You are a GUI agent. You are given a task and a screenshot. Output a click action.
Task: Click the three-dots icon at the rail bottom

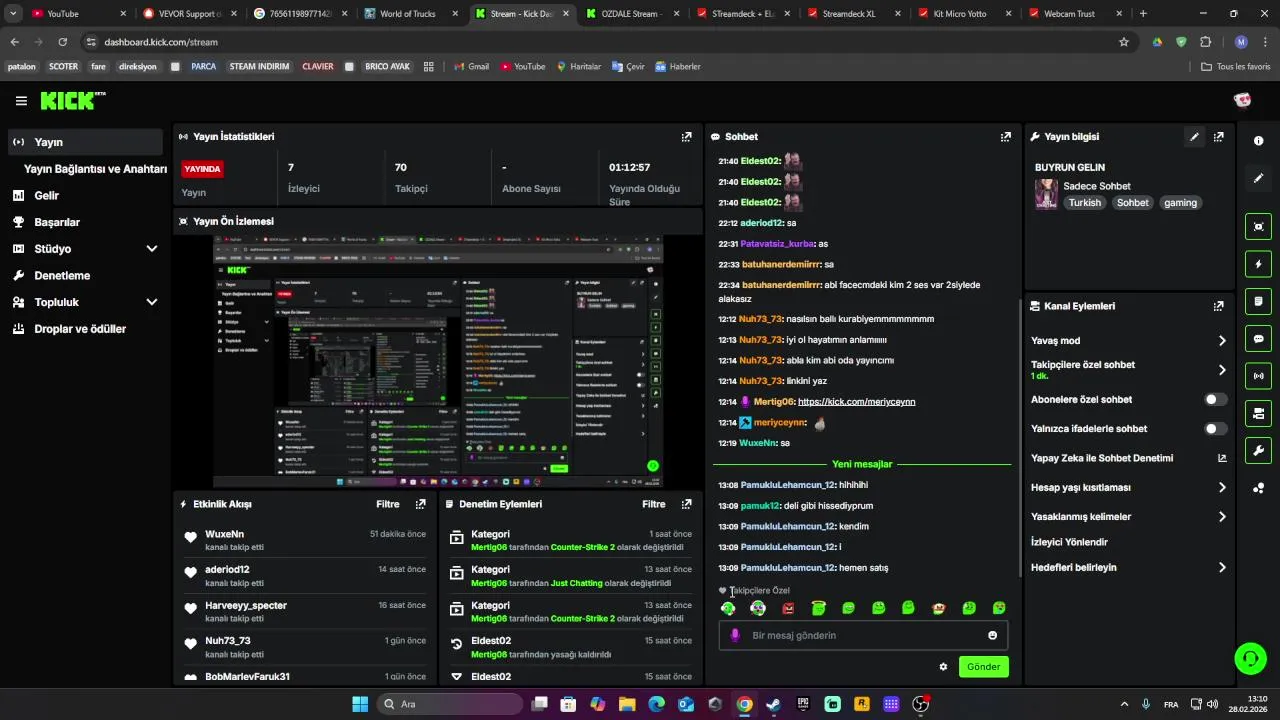(1258, 488)
